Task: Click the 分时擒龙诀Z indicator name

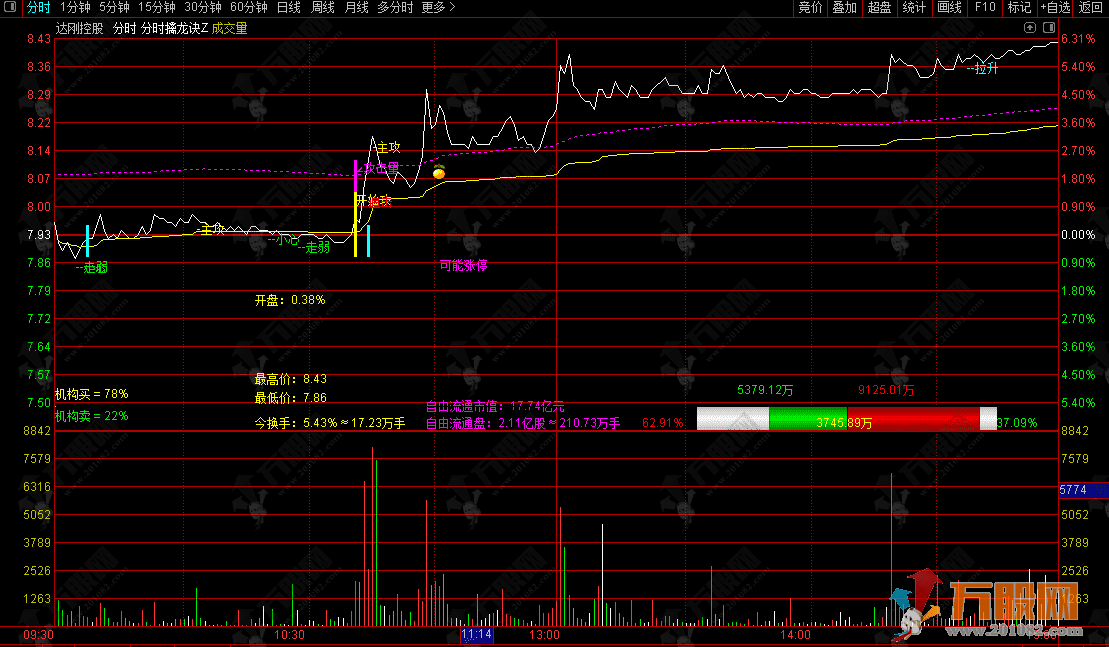Action: pos(174,29)
